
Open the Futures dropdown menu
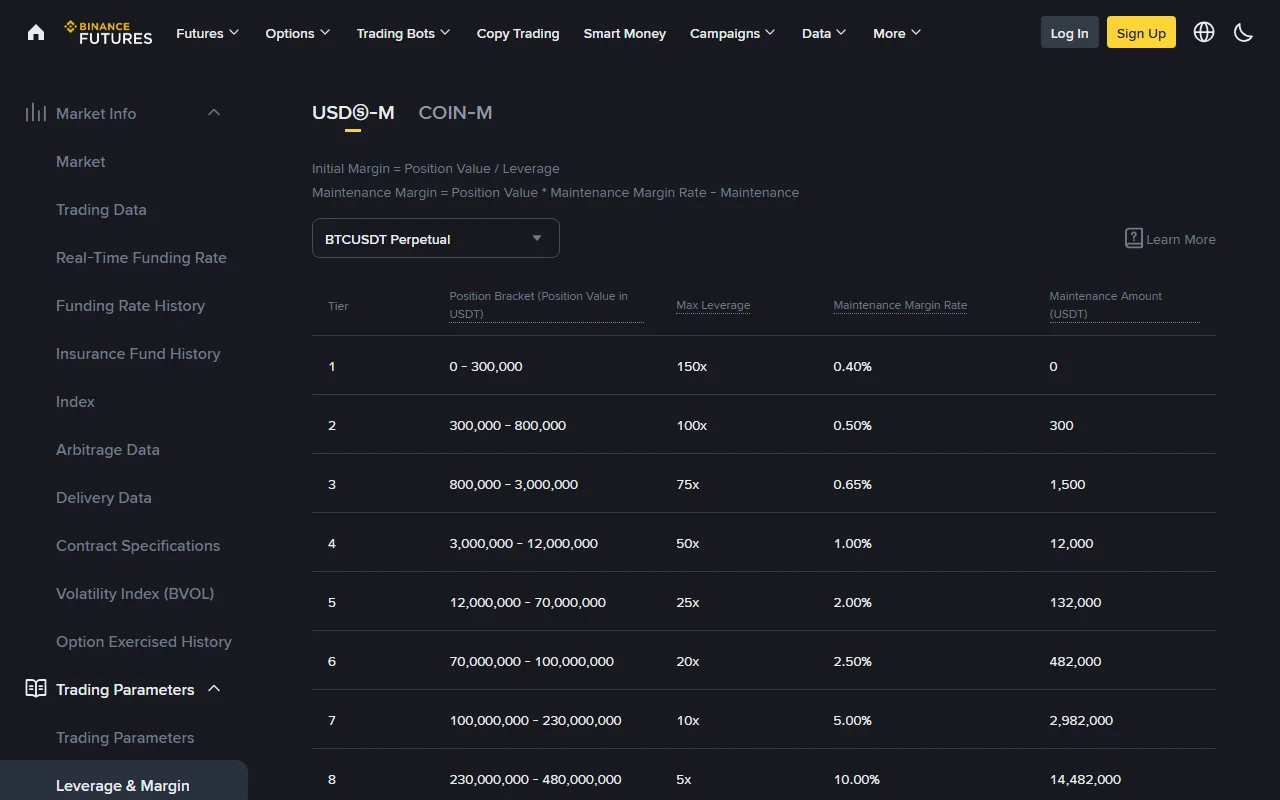click(208, 33)
